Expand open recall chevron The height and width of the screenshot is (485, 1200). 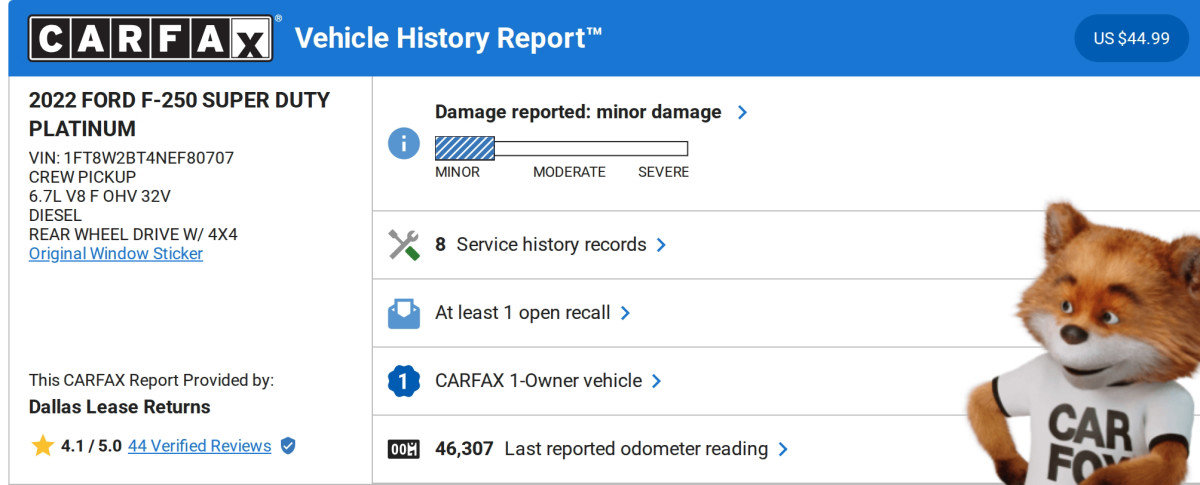[x=625, y=313]
